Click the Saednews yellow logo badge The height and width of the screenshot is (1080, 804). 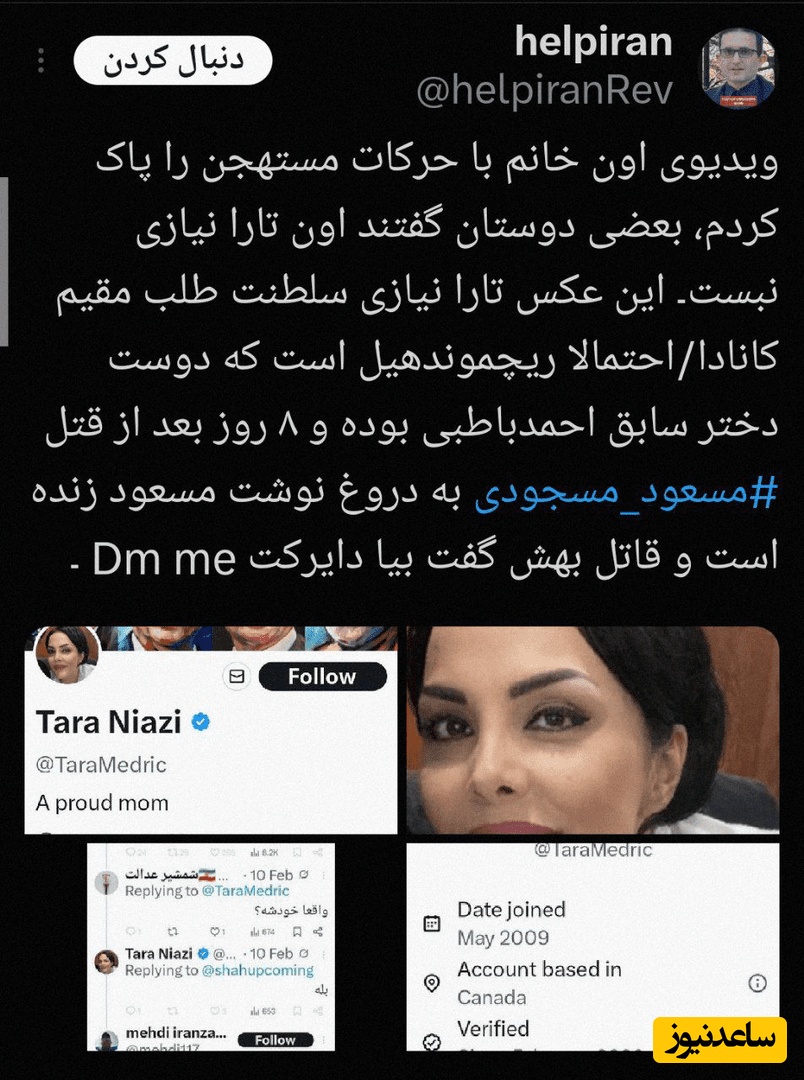pyautogui.click(x=719, y=1039)
